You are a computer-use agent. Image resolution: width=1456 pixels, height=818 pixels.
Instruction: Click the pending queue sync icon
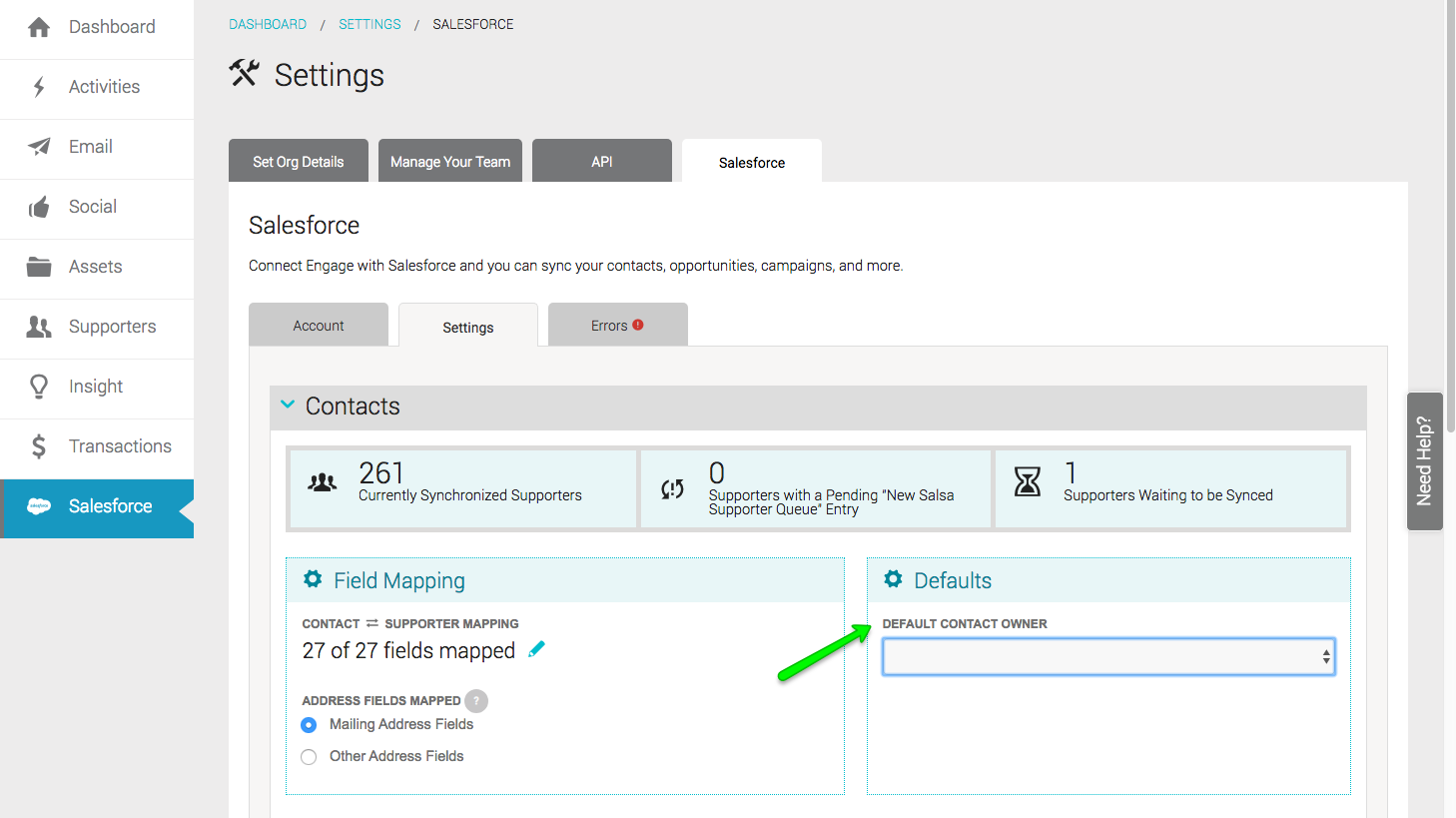673,488
